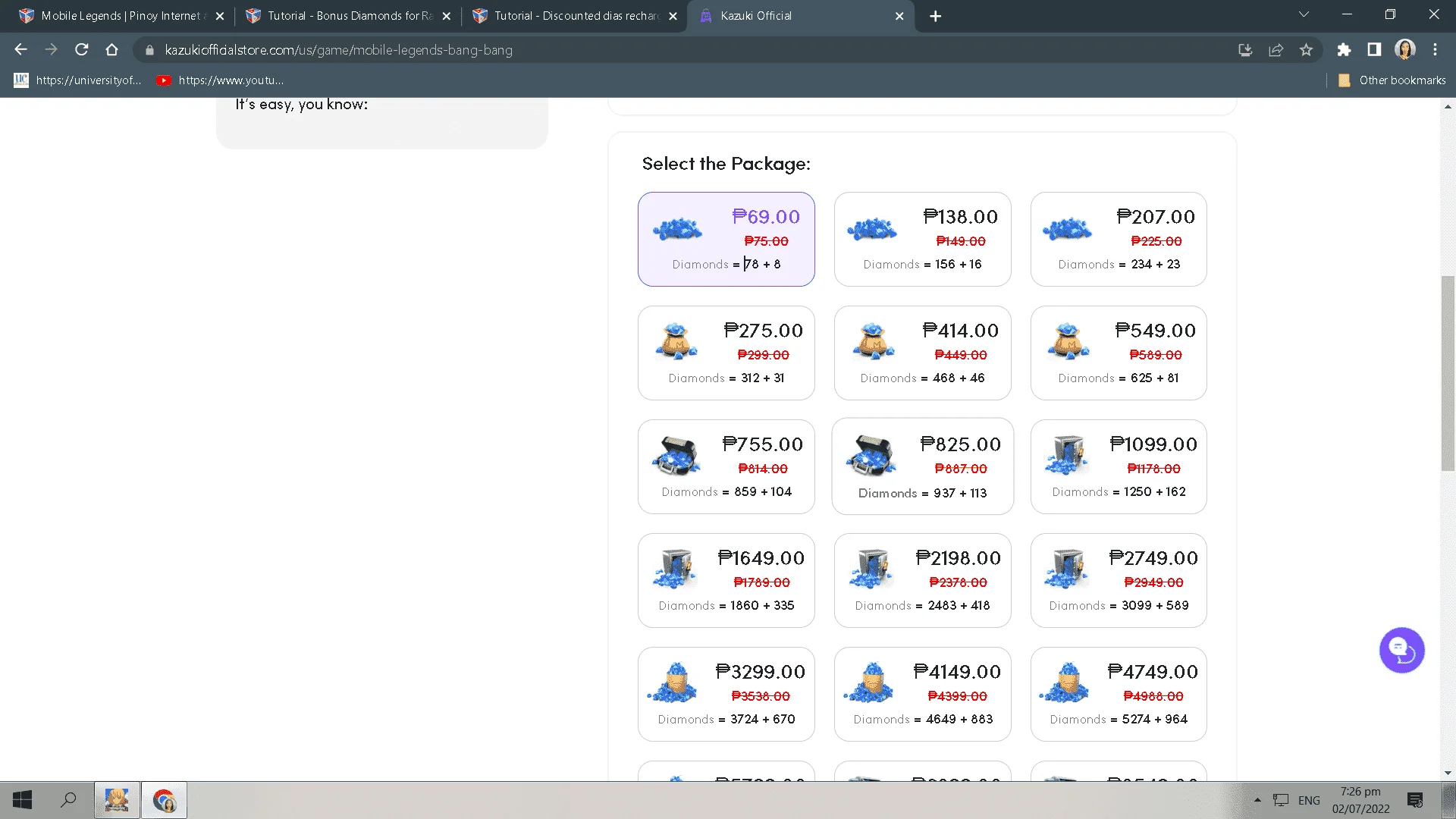
Task: Click the install app icon in address bar
Action: pos(1245,50)
